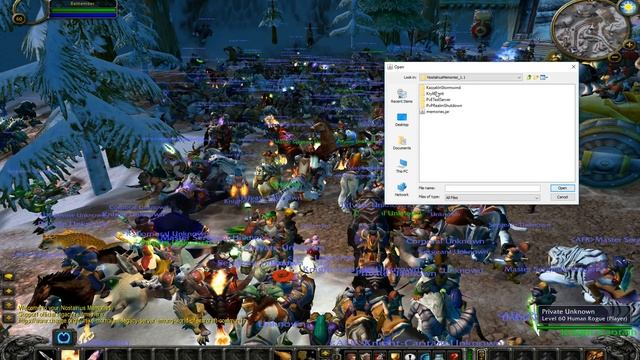The height and width of the screenshot is (360, 640).
Task: Click the sword ability in first action slot
Action: coord(46,355)
